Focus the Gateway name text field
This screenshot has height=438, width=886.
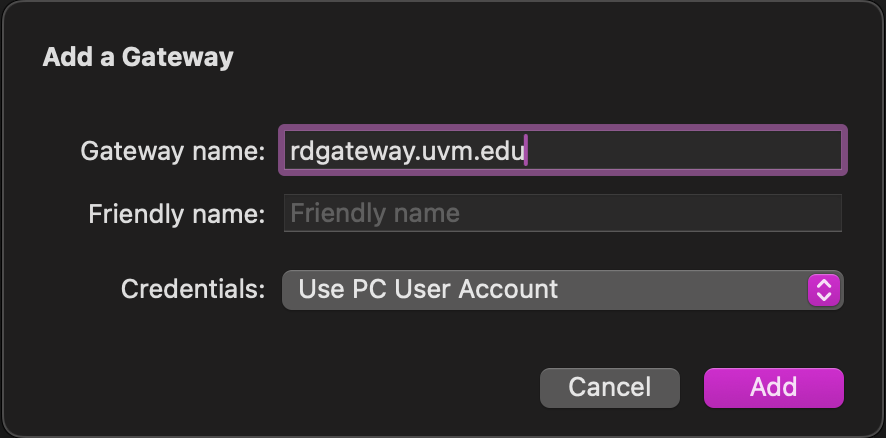click(x=563, y=151)
